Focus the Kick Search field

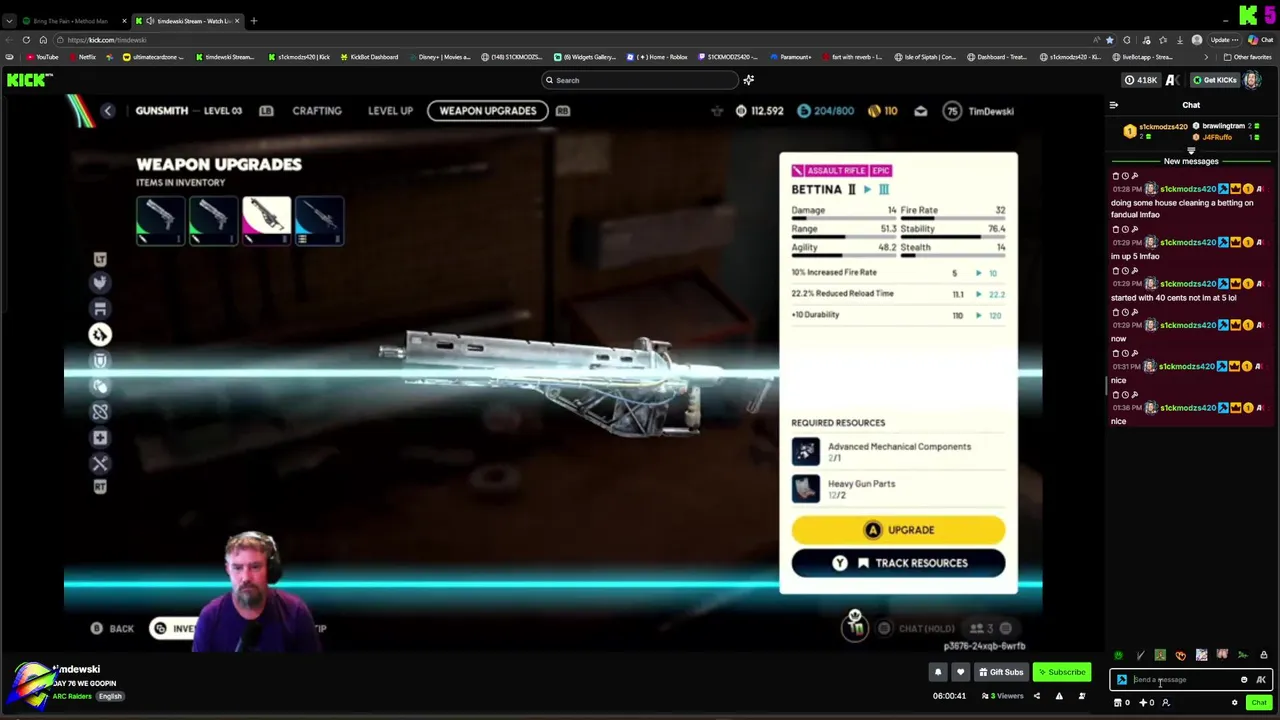[x=640, y=80]
